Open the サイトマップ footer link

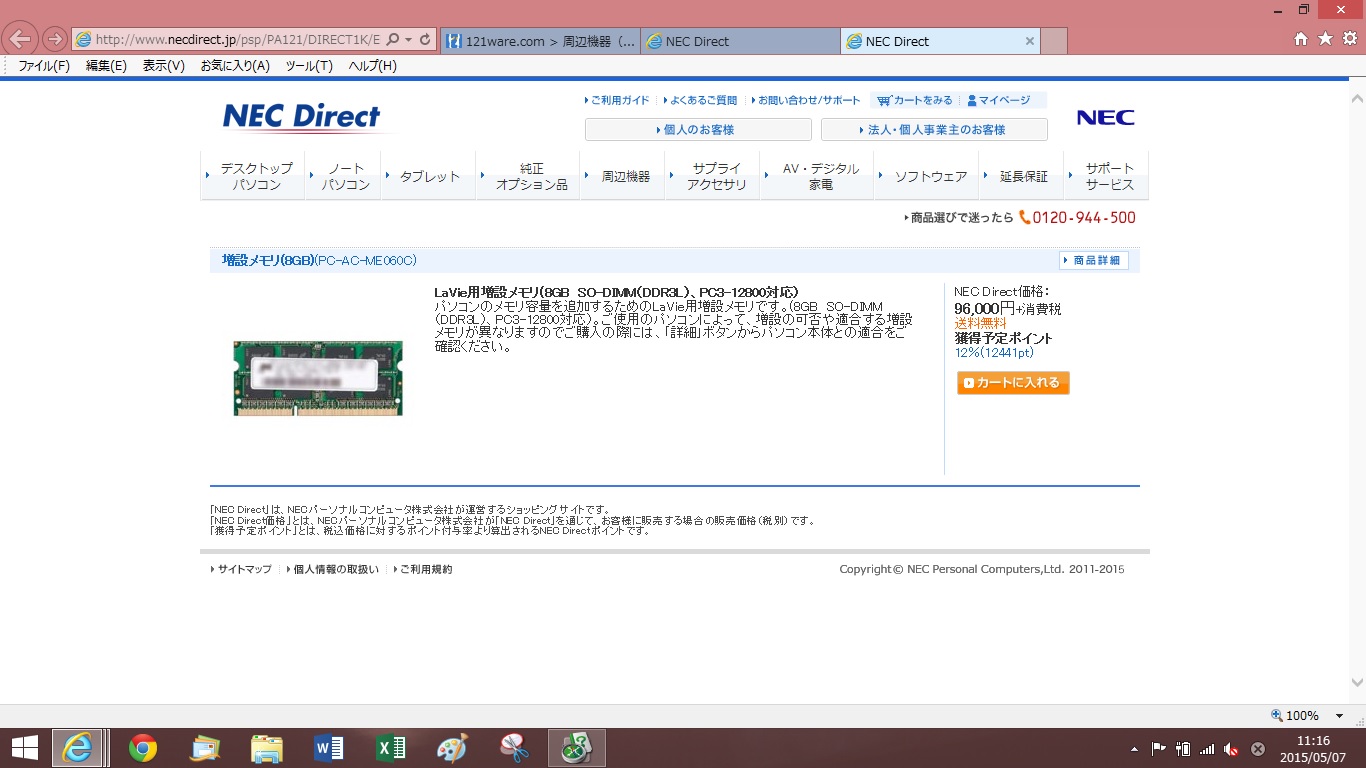(241, 569)
